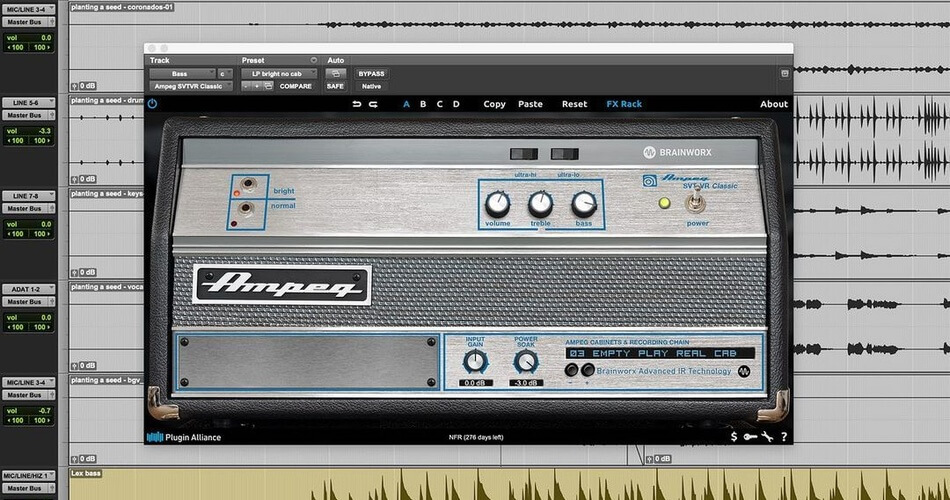Click the Power Soak knob
Screen dimensions: 950x500
[525, 362]
